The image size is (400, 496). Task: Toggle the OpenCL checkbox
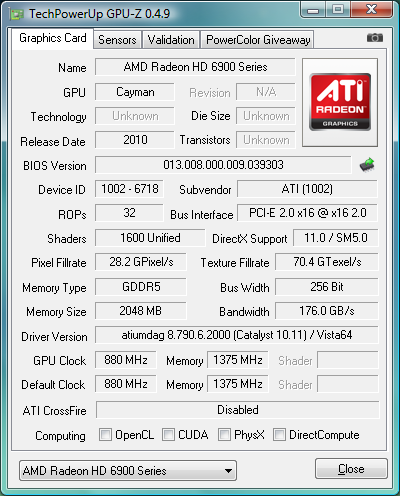(105, 435)
